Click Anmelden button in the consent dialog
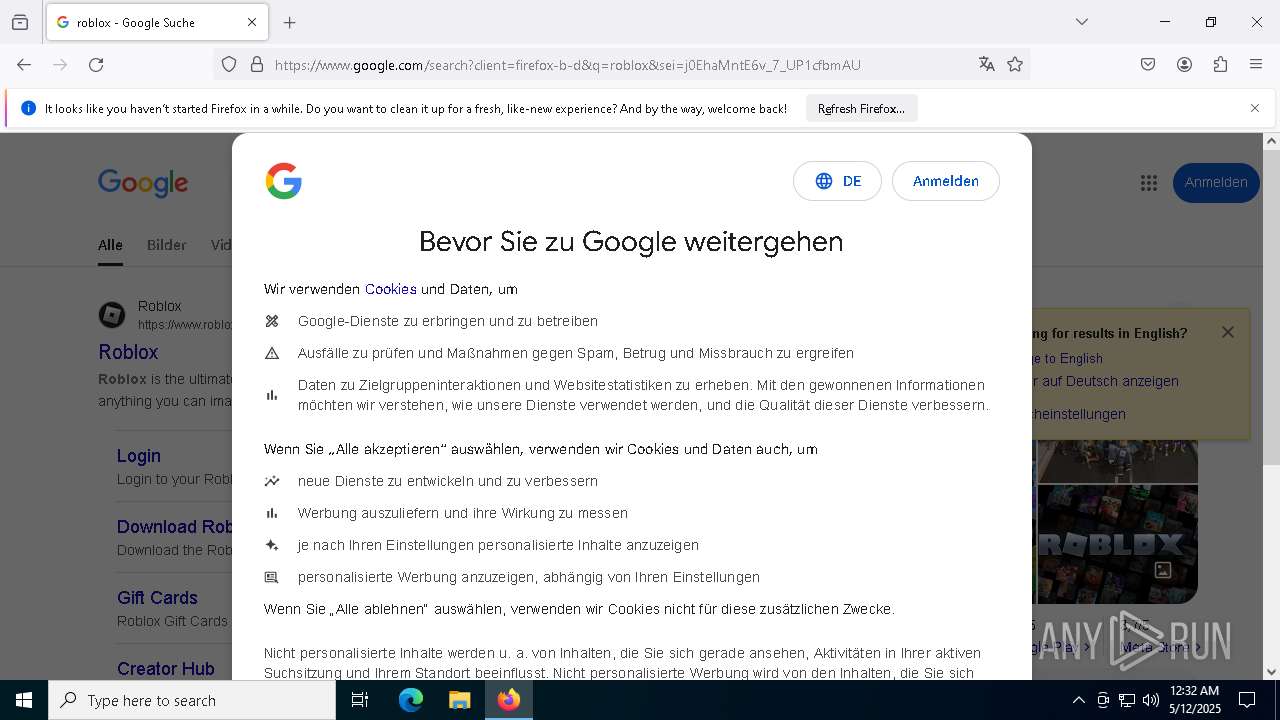1280x720 pixels. click(946, 181)
